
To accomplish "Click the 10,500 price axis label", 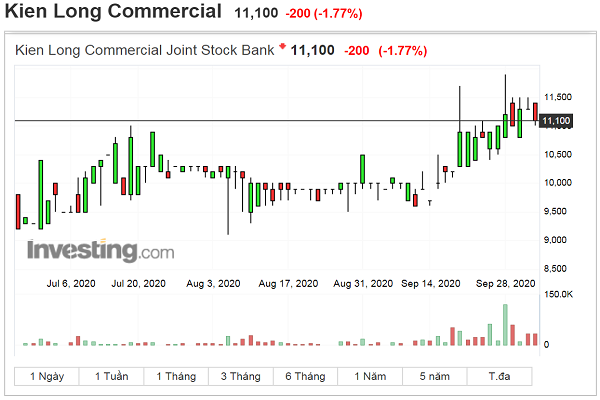I will [558, 154].
